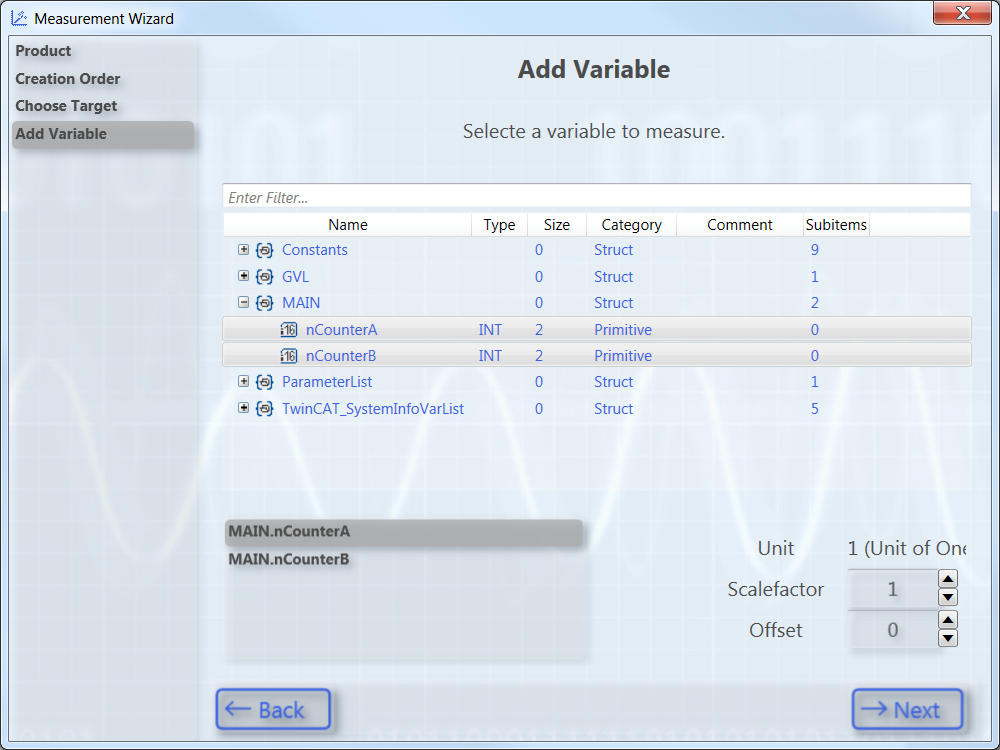Sort by the Size column header
The width and height of the screenshot is (1000, 750).
coord(557,225)
